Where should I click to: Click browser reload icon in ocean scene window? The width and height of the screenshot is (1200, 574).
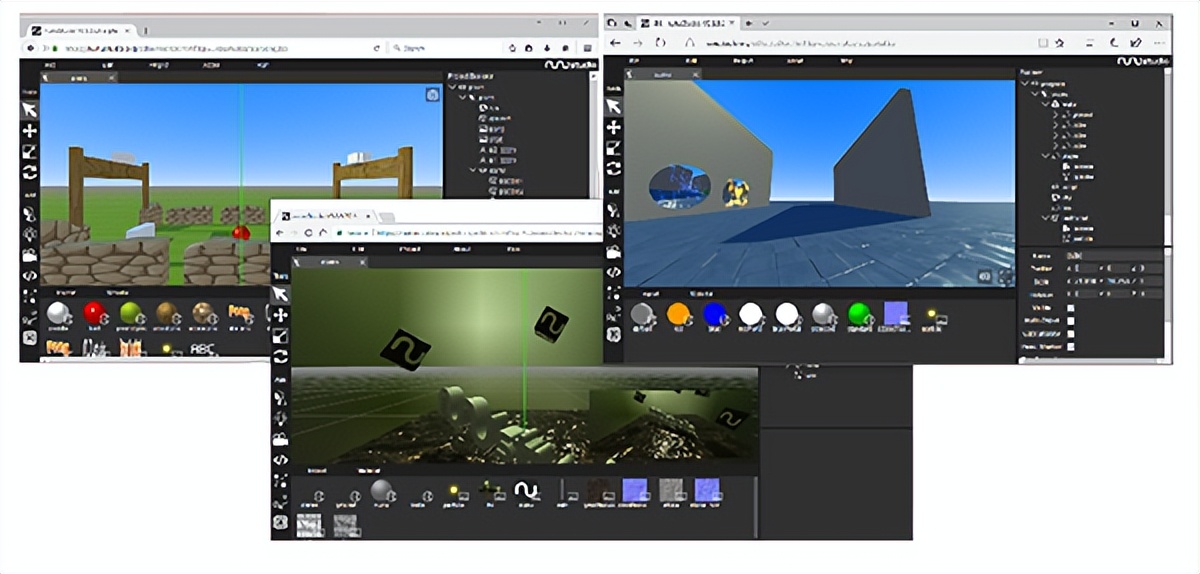click(661, 43)
